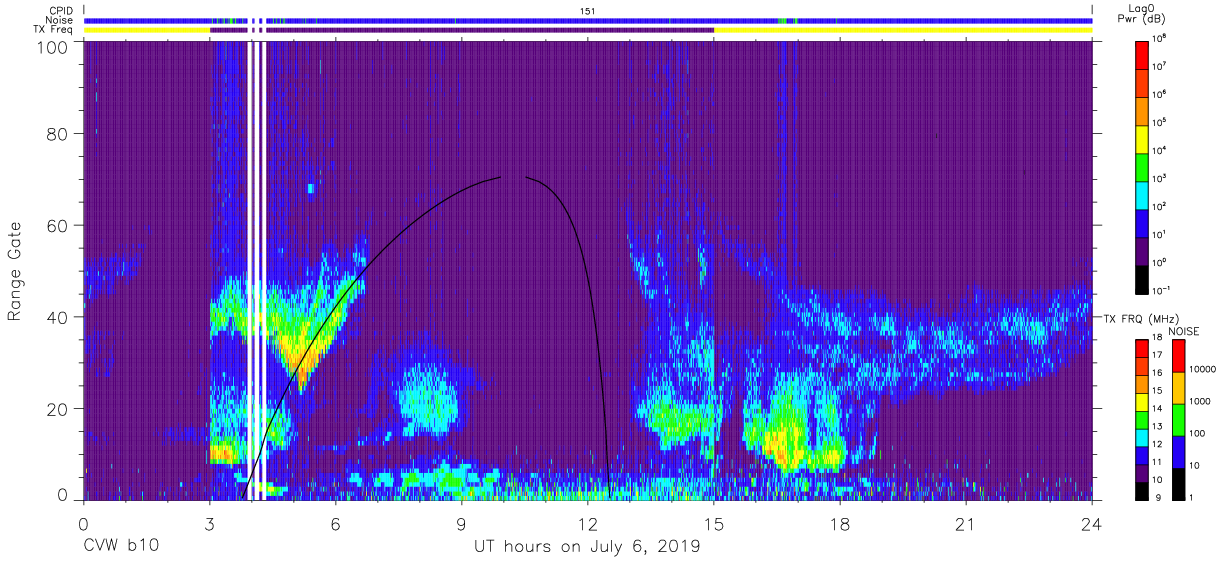This screenshot has height=567, width=1228.
Task: Click UT hour tick label 9
Action: click(462, 523)
